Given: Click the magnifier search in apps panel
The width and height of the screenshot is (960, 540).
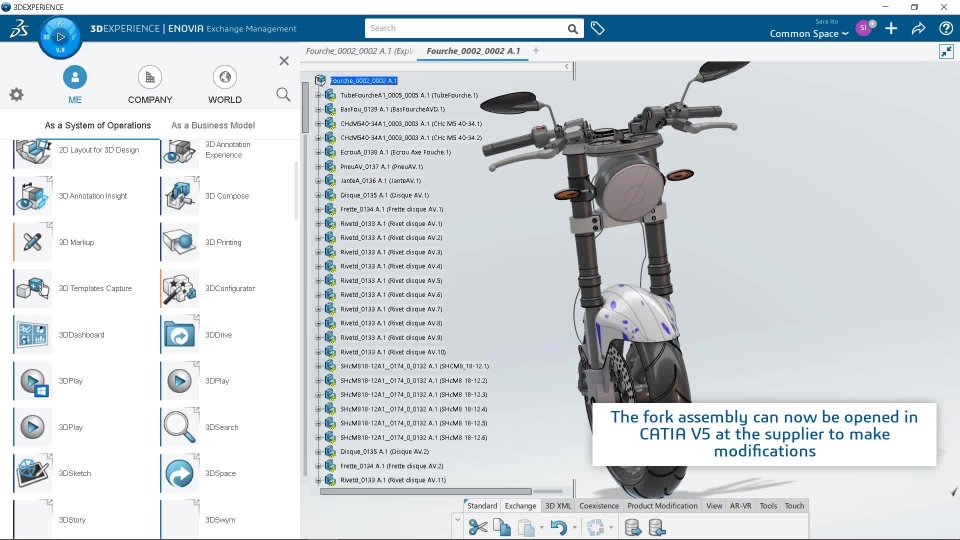Looking at the screenshot, I should click(283, 94).
